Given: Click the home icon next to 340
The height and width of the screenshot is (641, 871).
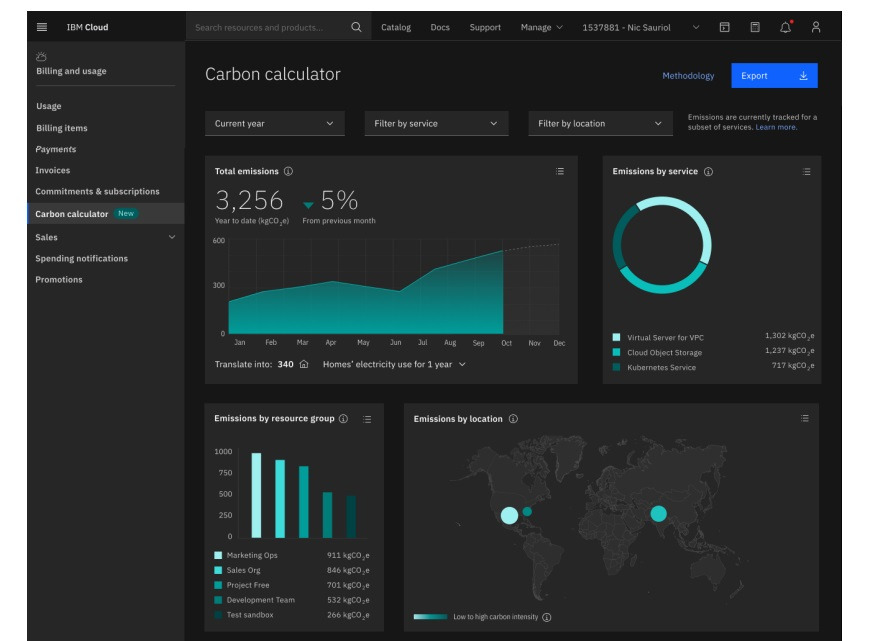Looking at the screenshot, I should (x=304, y=364).
